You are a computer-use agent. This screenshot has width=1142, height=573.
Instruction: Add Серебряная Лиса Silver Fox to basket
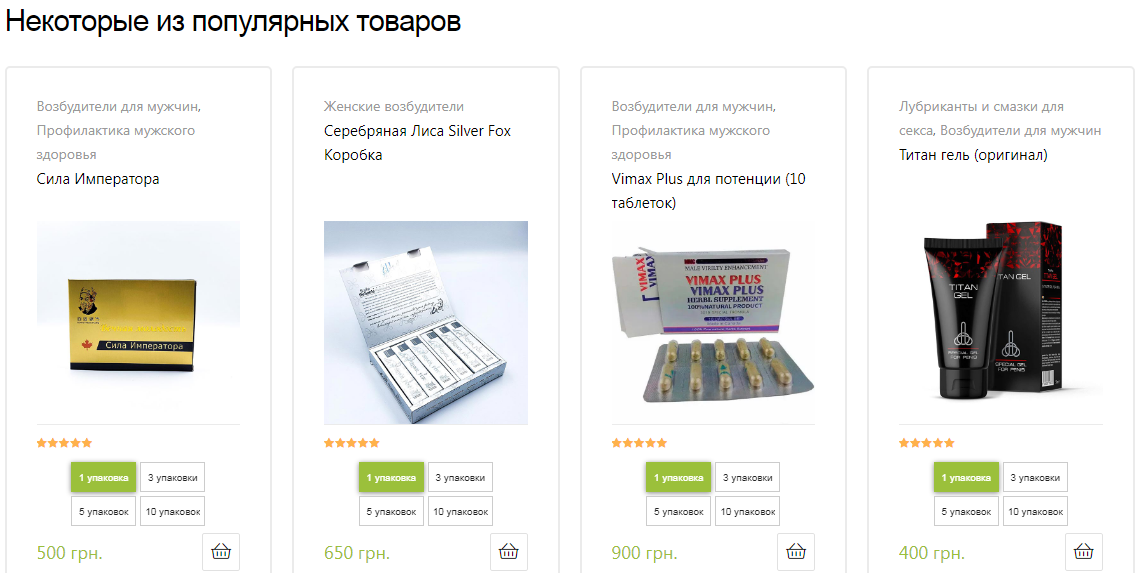508,552
